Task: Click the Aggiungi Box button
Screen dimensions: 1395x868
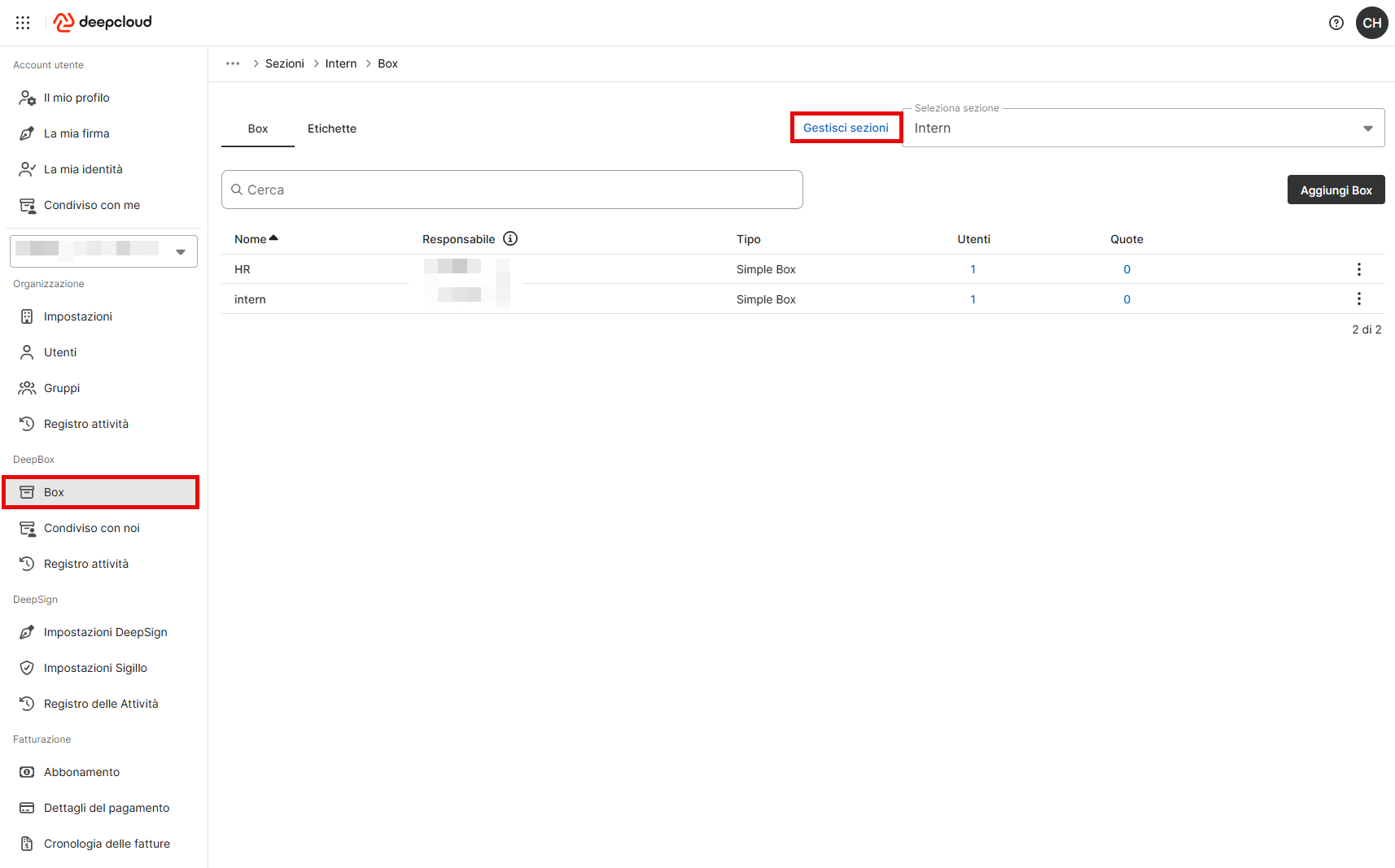Action: (1335, 190)
